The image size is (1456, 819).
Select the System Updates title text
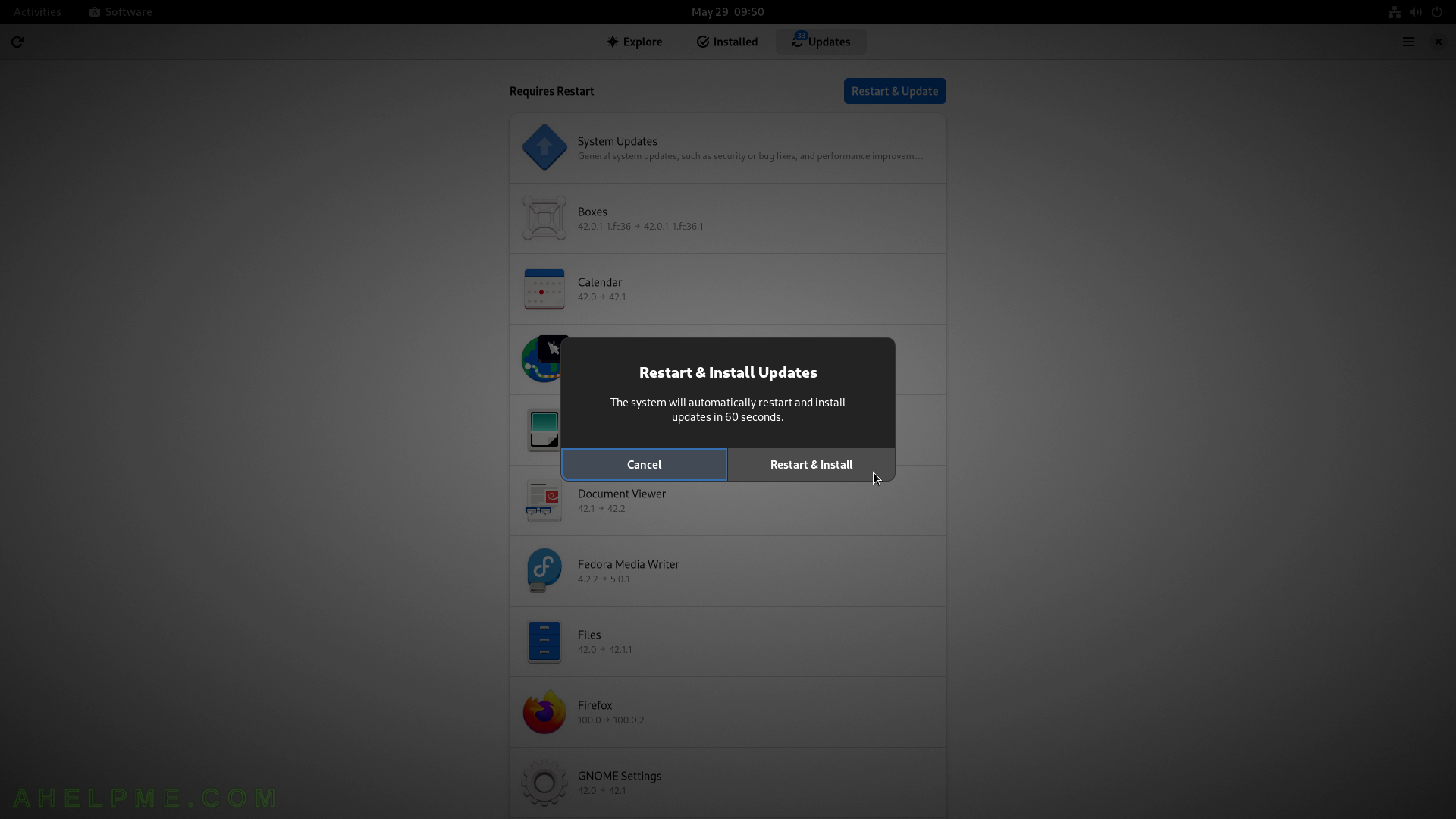tap(617, 141)
